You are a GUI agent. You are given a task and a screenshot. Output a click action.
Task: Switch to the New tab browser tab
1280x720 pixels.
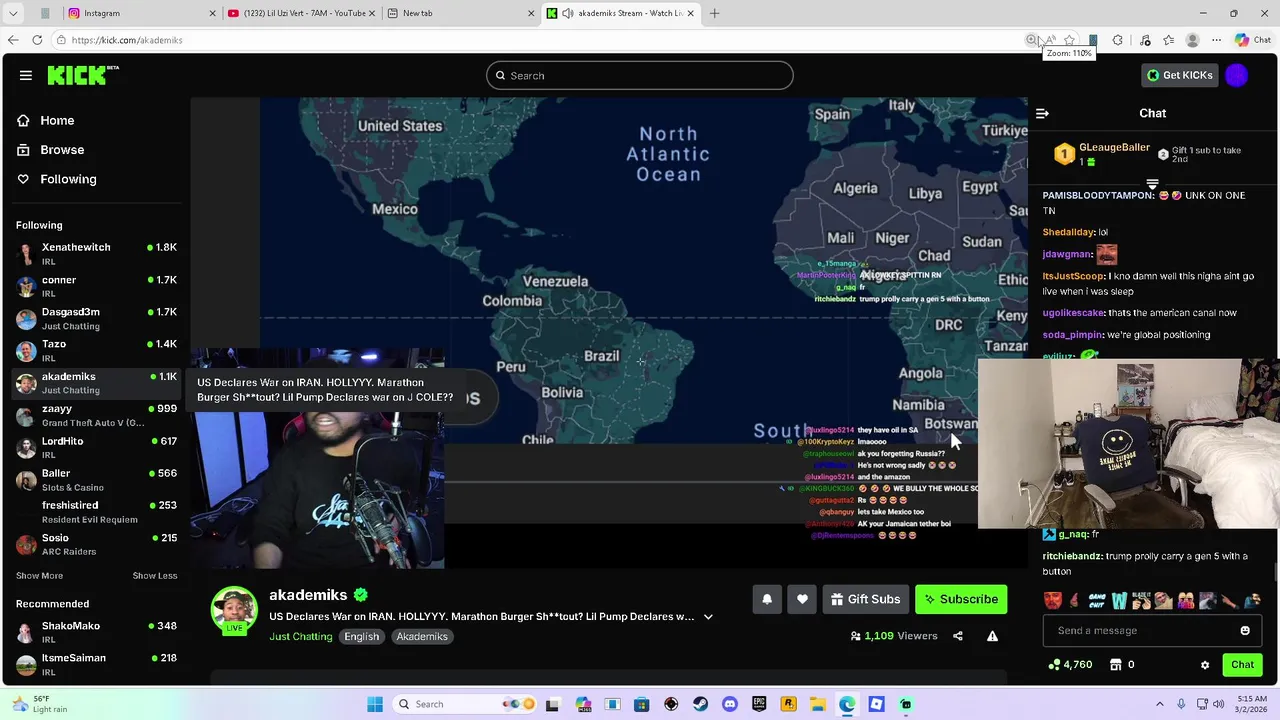tap(460, 13)
